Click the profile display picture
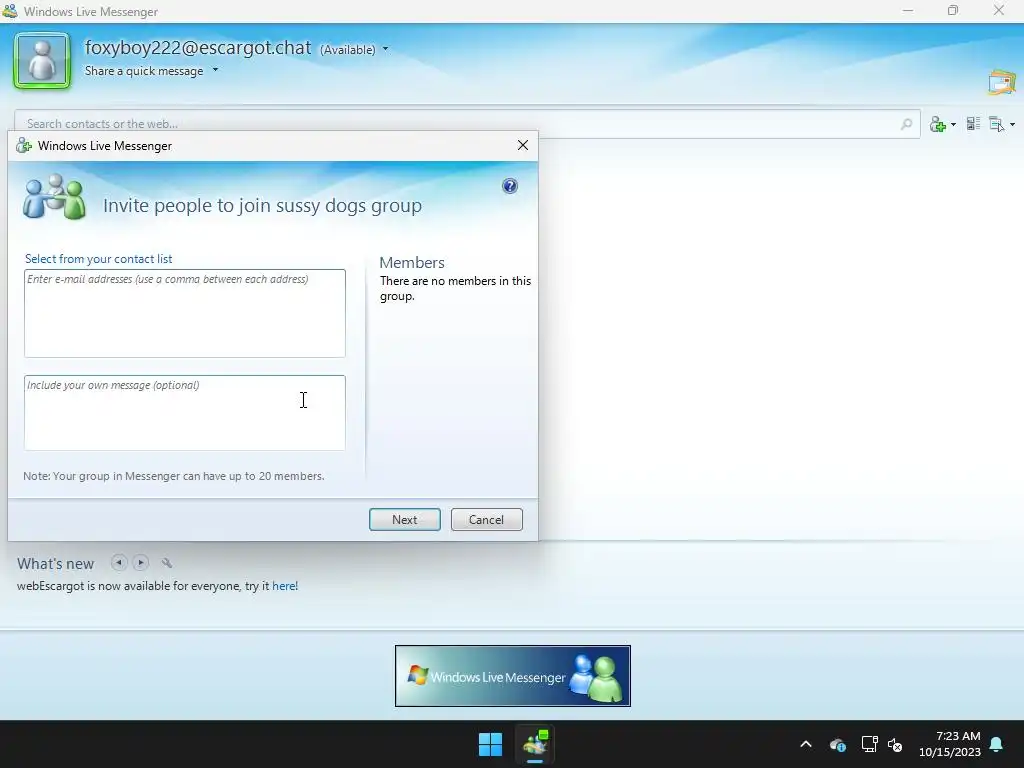Screen dimensions: 1024x768 tap(42, 61)
